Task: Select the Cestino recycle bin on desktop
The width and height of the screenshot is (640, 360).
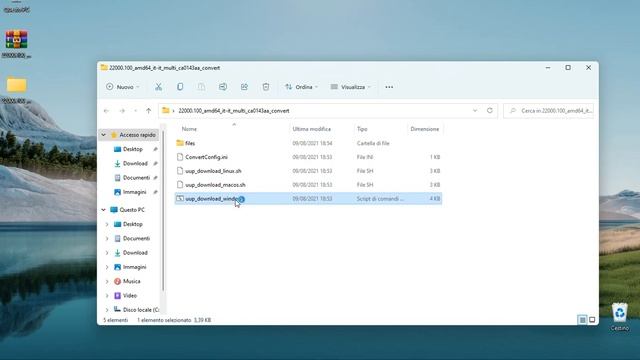Action: pos(620,317)
